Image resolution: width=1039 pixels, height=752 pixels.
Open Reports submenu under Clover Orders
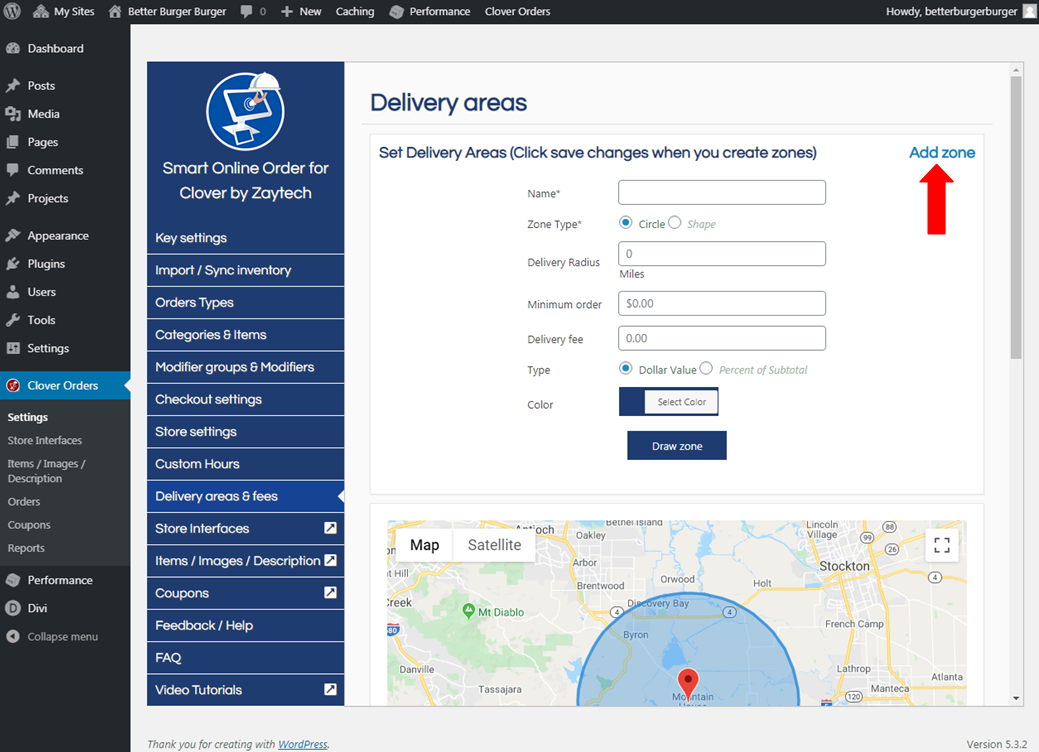(x=26, y=548)
